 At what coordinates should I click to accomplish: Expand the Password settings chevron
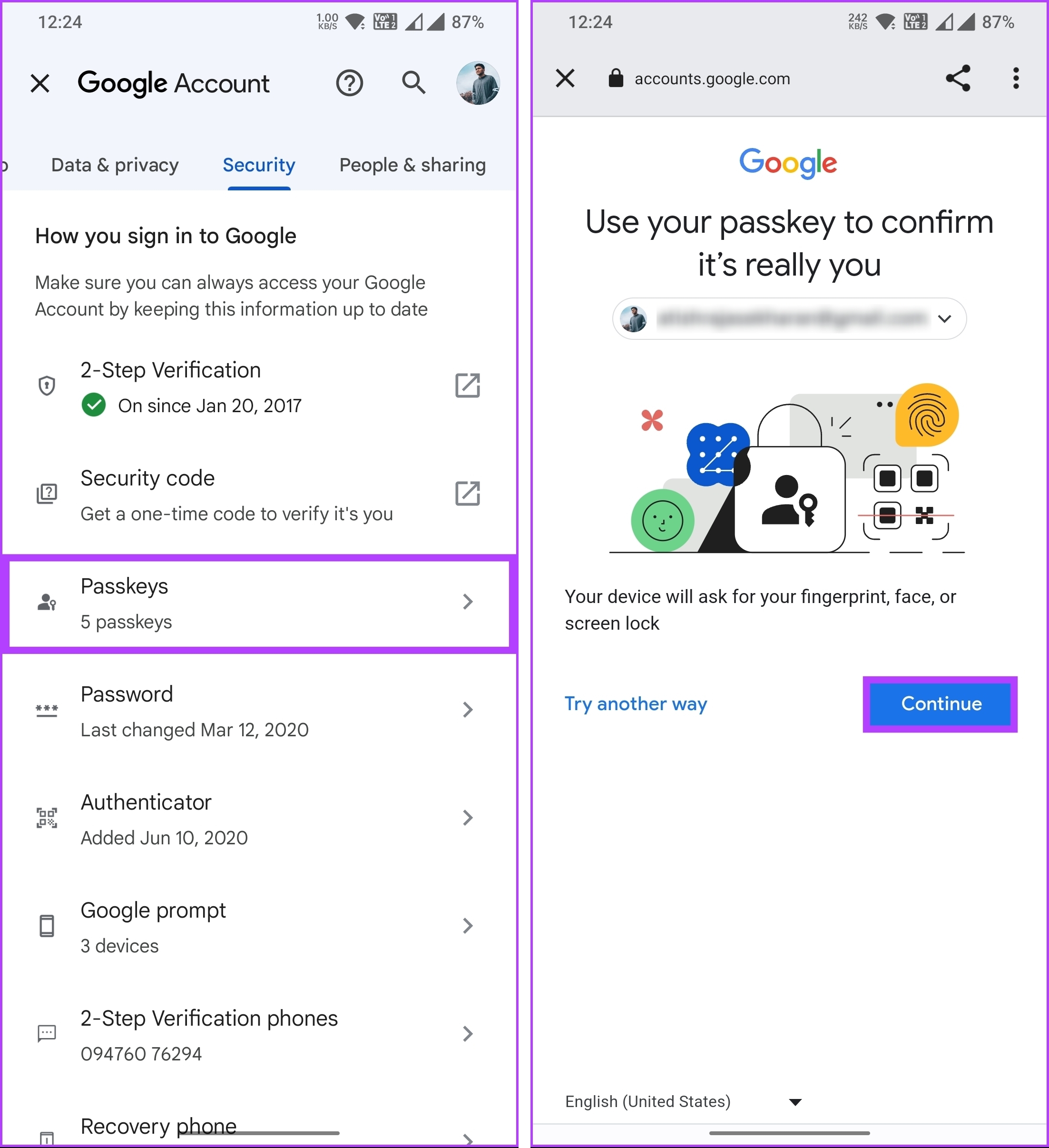[467, 710]
